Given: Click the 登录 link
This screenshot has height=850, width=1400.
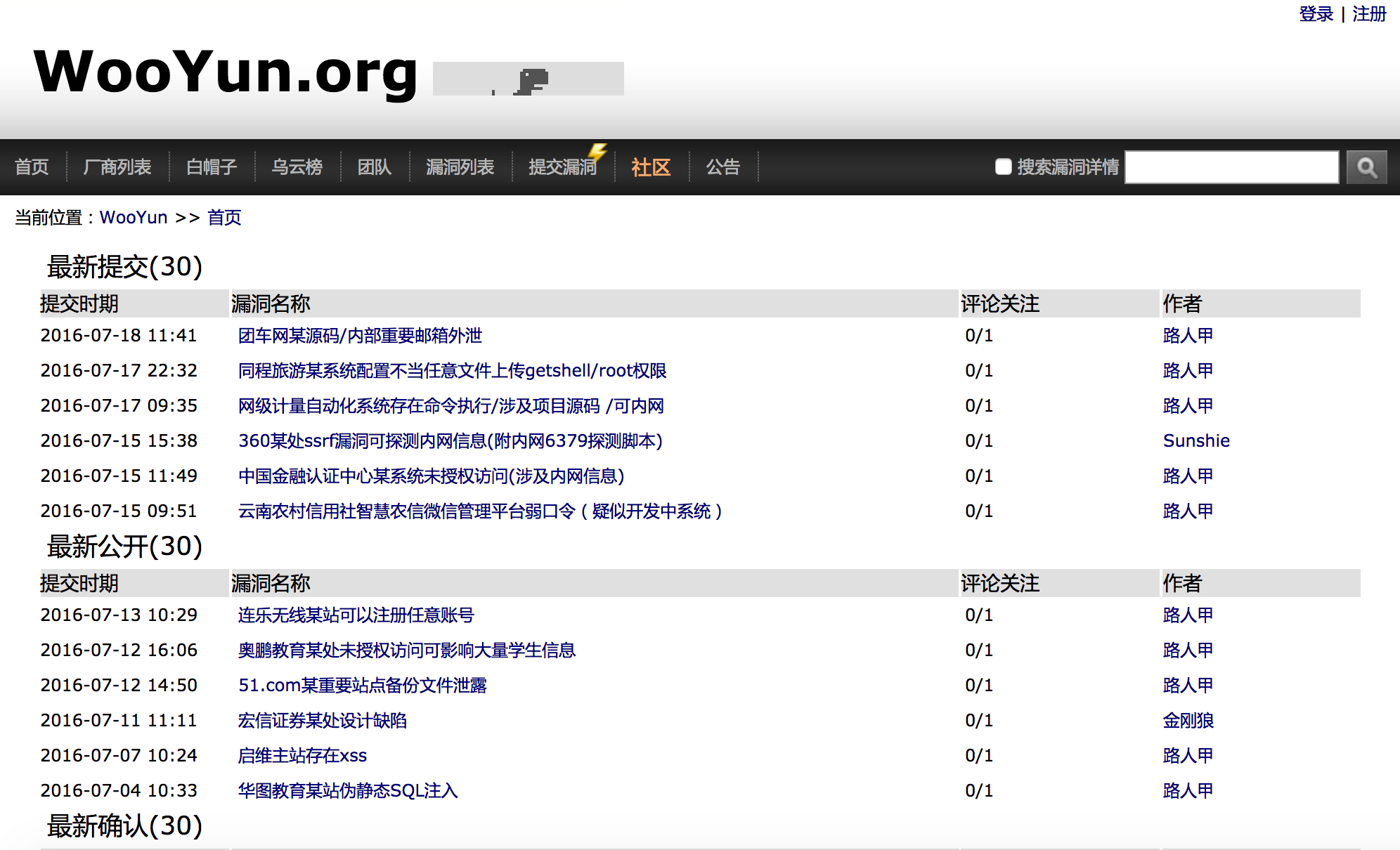Looking at the screenshot, I should 1316,14.
